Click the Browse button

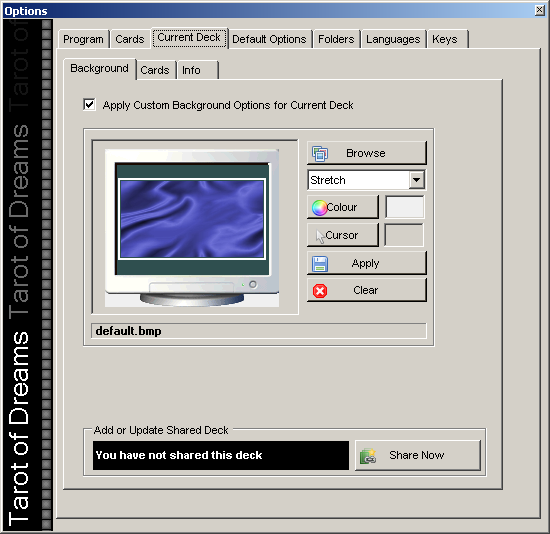[x=367, y=153]
